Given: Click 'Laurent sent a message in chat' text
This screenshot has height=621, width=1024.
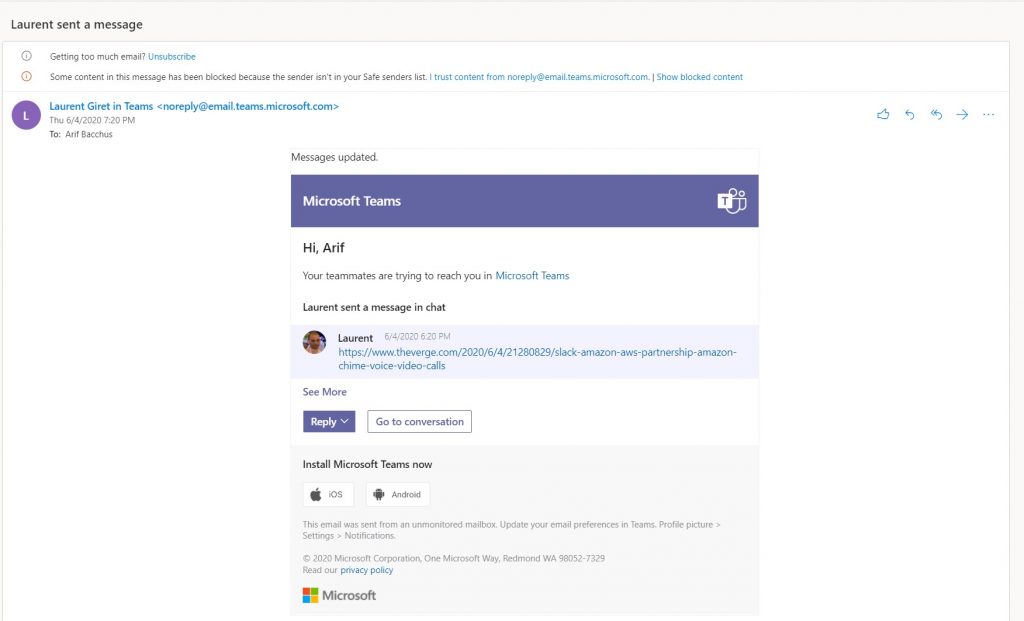Looking at the screenshot, I should tap(374, 307).
